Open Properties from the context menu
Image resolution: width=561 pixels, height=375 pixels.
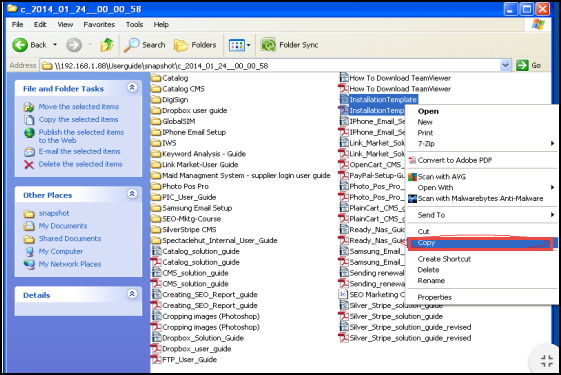[x=482, y=297]
